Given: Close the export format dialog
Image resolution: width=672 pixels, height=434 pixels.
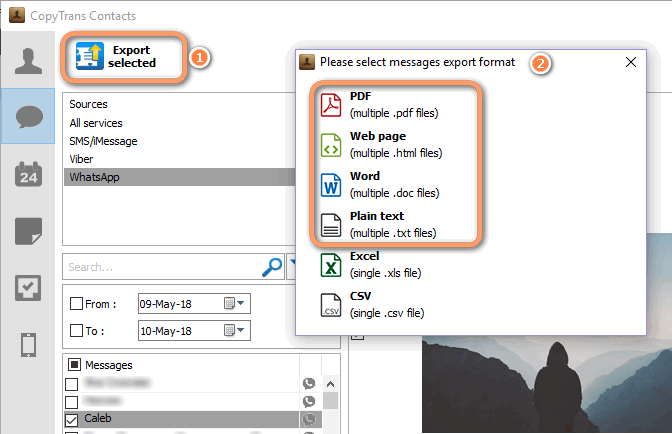Looking at the screenshot, I should point(631,62).
